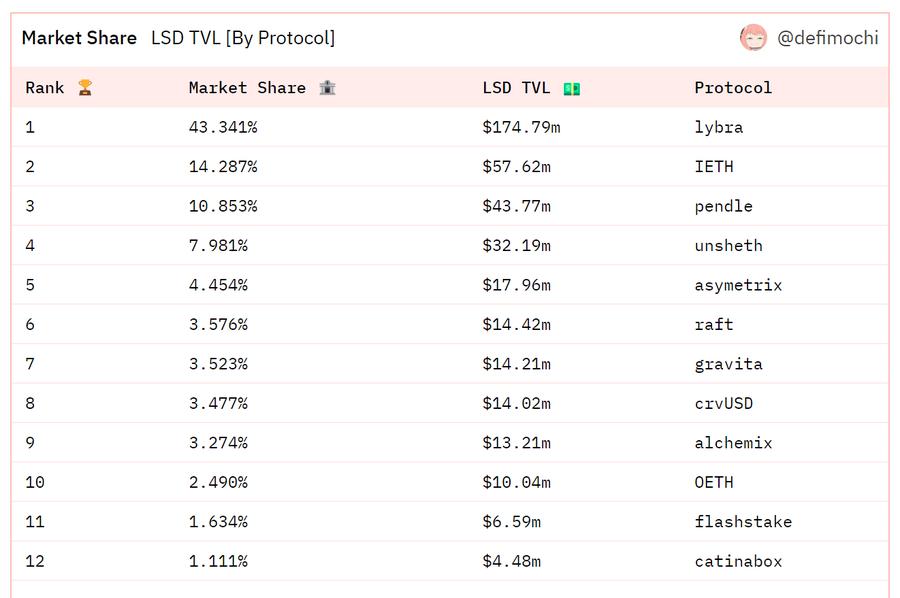Click the raft protocol cell
Screen dimensions: 900x598
[x=714, y=325]
